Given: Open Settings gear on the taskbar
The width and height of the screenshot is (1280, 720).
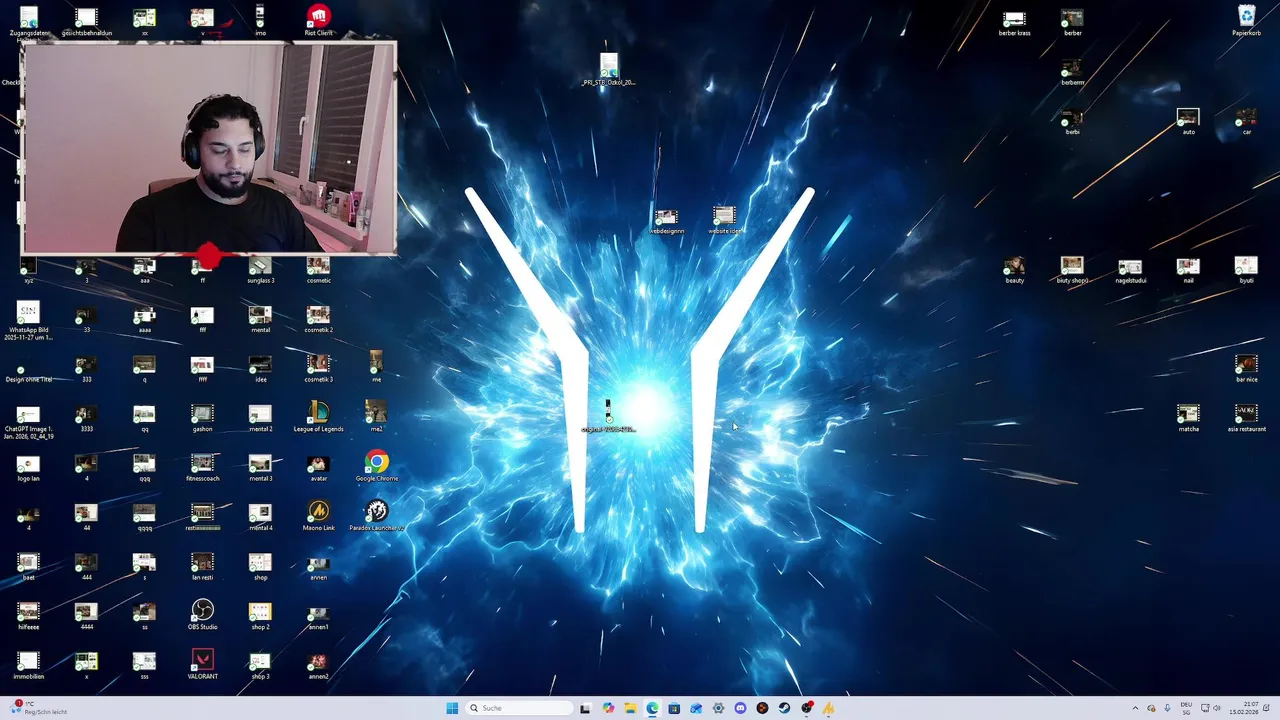Looking at the screenshot, I should 718,708.
